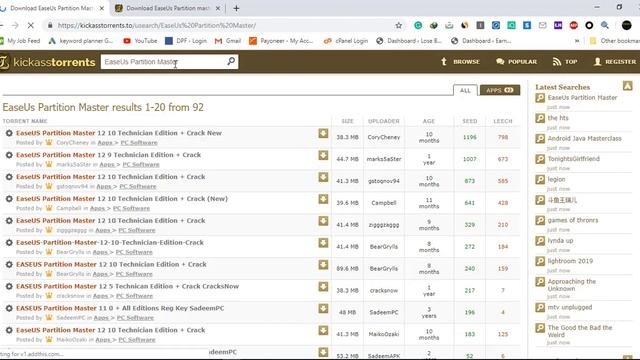Switch to the ALL results tab
The width and height of the screenshot is (640, 360).
click(x=465, y=90)
